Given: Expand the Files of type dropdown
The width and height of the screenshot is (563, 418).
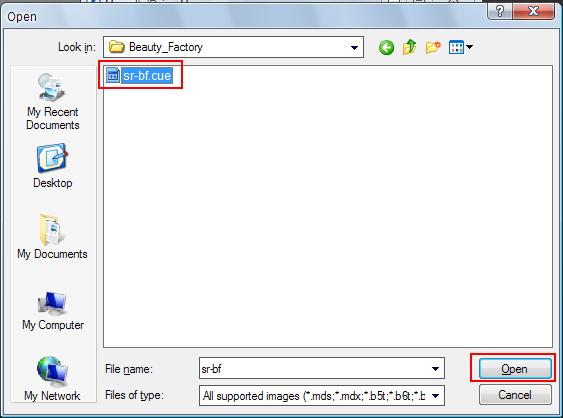Looking at the screenshot, I should tap(435, 396).
